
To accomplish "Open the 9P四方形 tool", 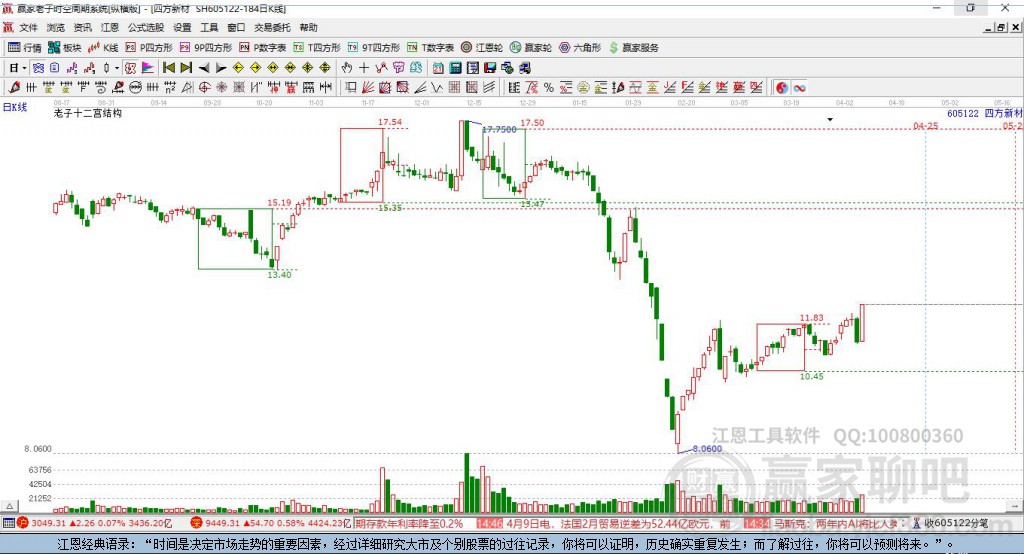I will [206, 48].
